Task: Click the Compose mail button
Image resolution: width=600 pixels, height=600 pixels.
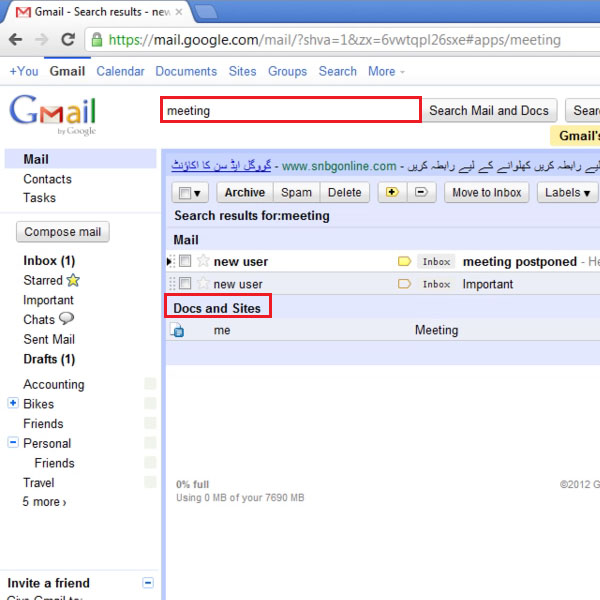Action: 63,232
